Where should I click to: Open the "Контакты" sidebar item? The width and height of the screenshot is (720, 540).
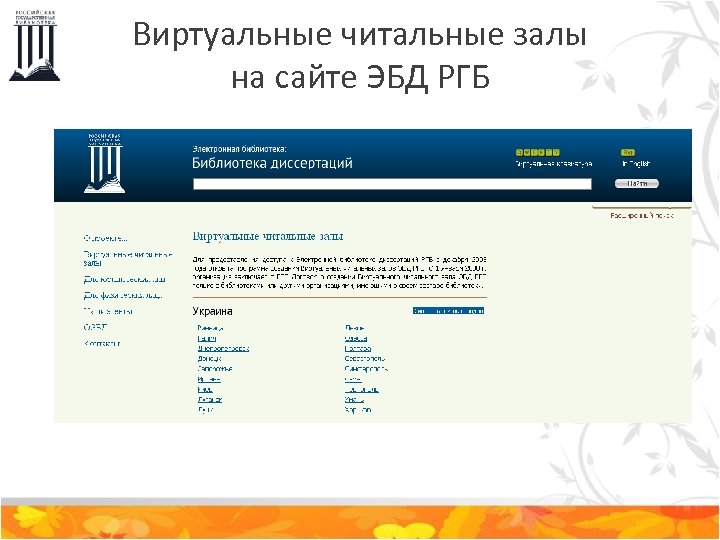[102, 343]
